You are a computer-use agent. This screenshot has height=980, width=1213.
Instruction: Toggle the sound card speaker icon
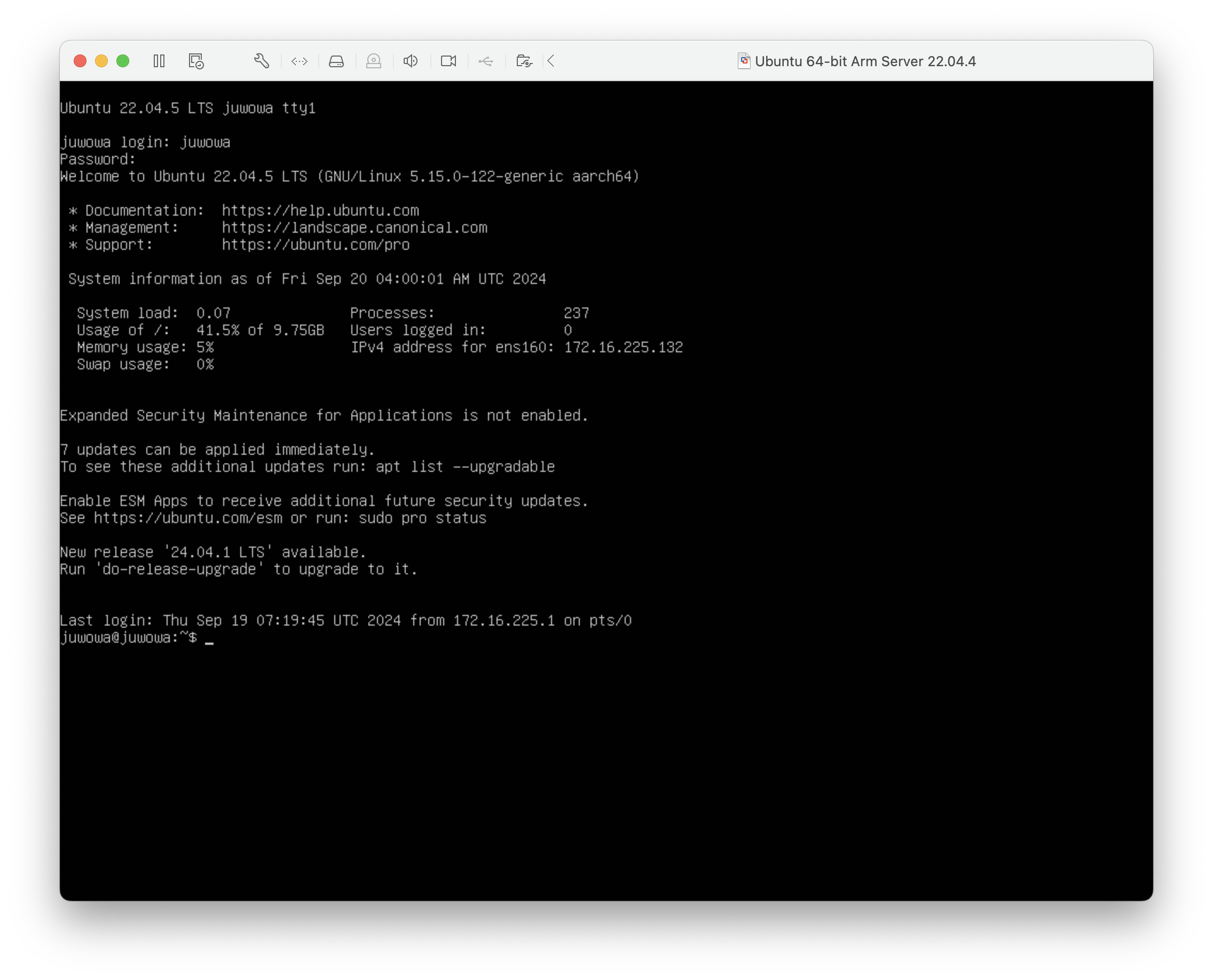pyautogui.click(x=411, y=61)
